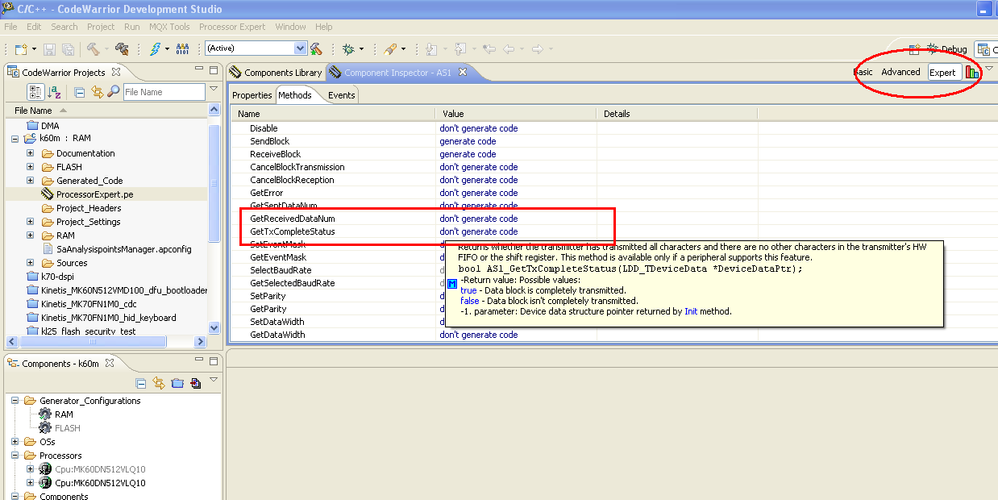The width and height of the screenshot is (998, 500).
Task: Switch inspector to Basic view
Action: [x=863, y=72]
